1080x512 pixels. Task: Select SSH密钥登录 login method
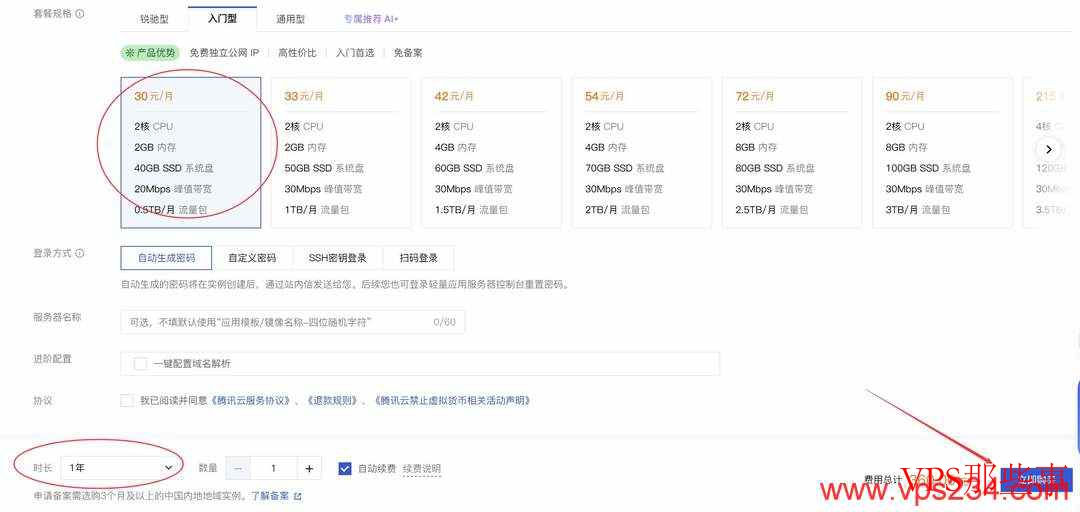pos(338,258)
